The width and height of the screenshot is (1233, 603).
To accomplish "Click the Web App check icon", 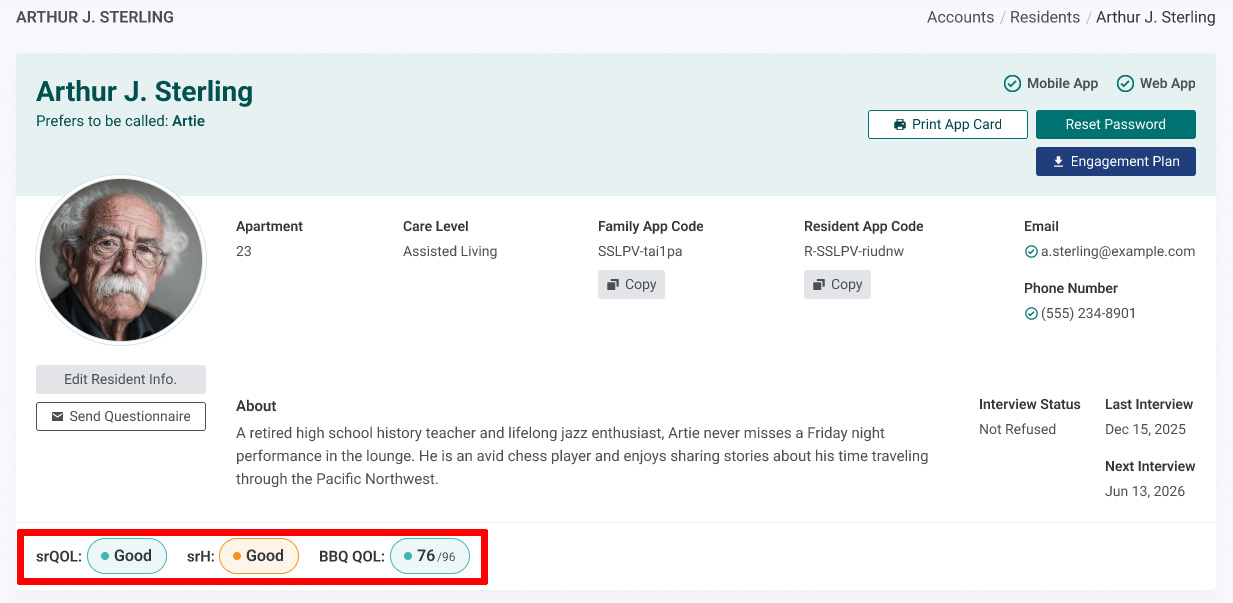I will click(x=1125, y=84).
